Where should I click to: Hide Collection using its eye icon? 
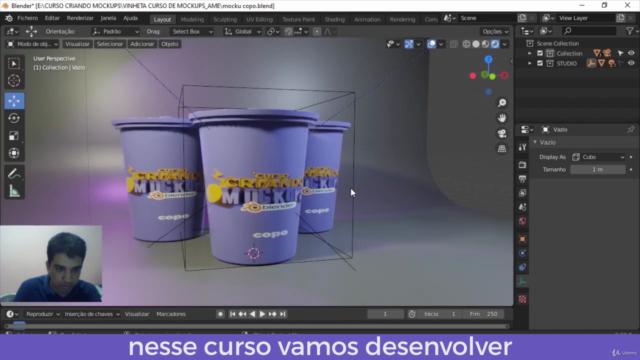(631, 53)
